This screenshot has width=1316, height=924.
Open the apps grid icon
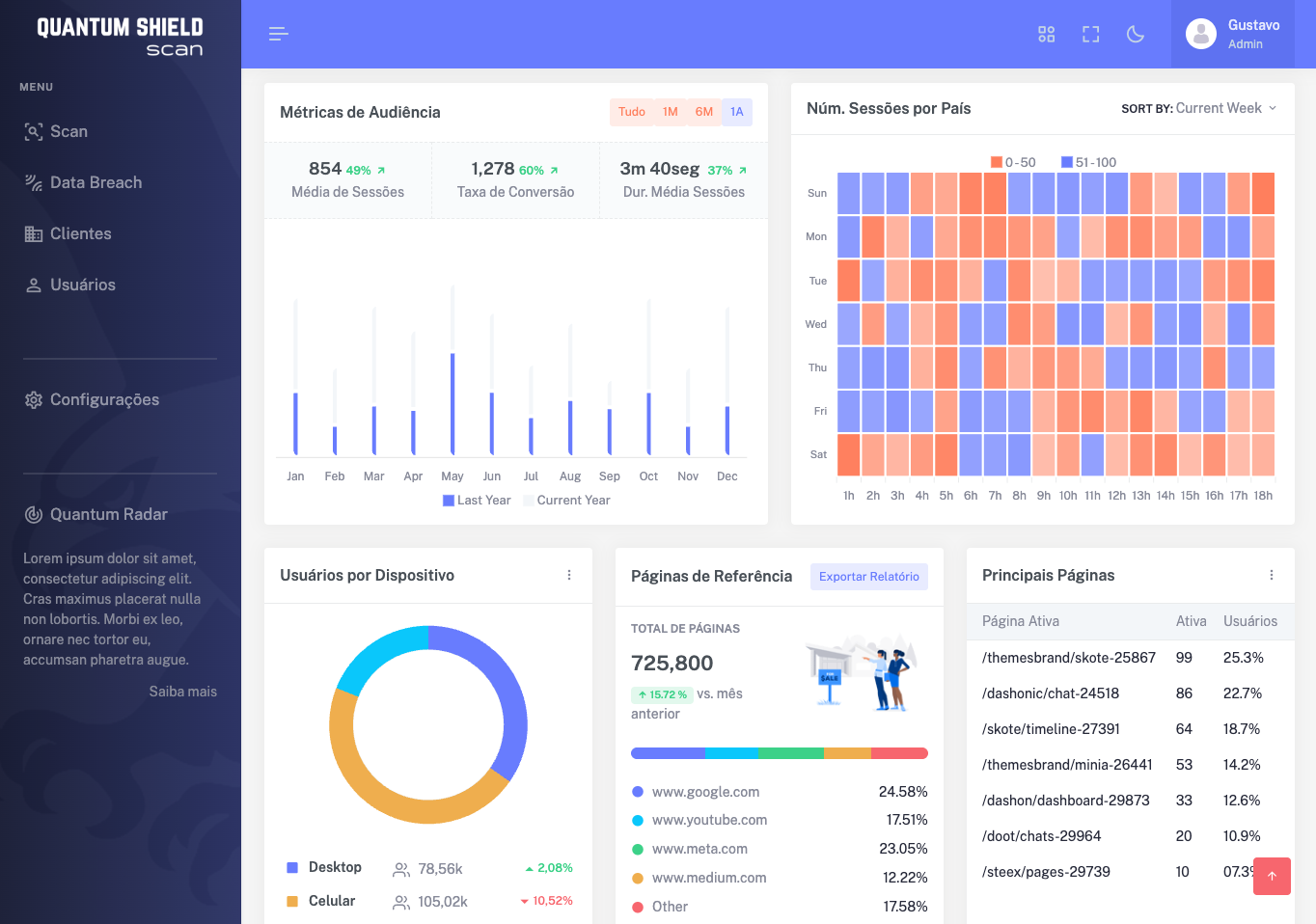[1046, 35]
